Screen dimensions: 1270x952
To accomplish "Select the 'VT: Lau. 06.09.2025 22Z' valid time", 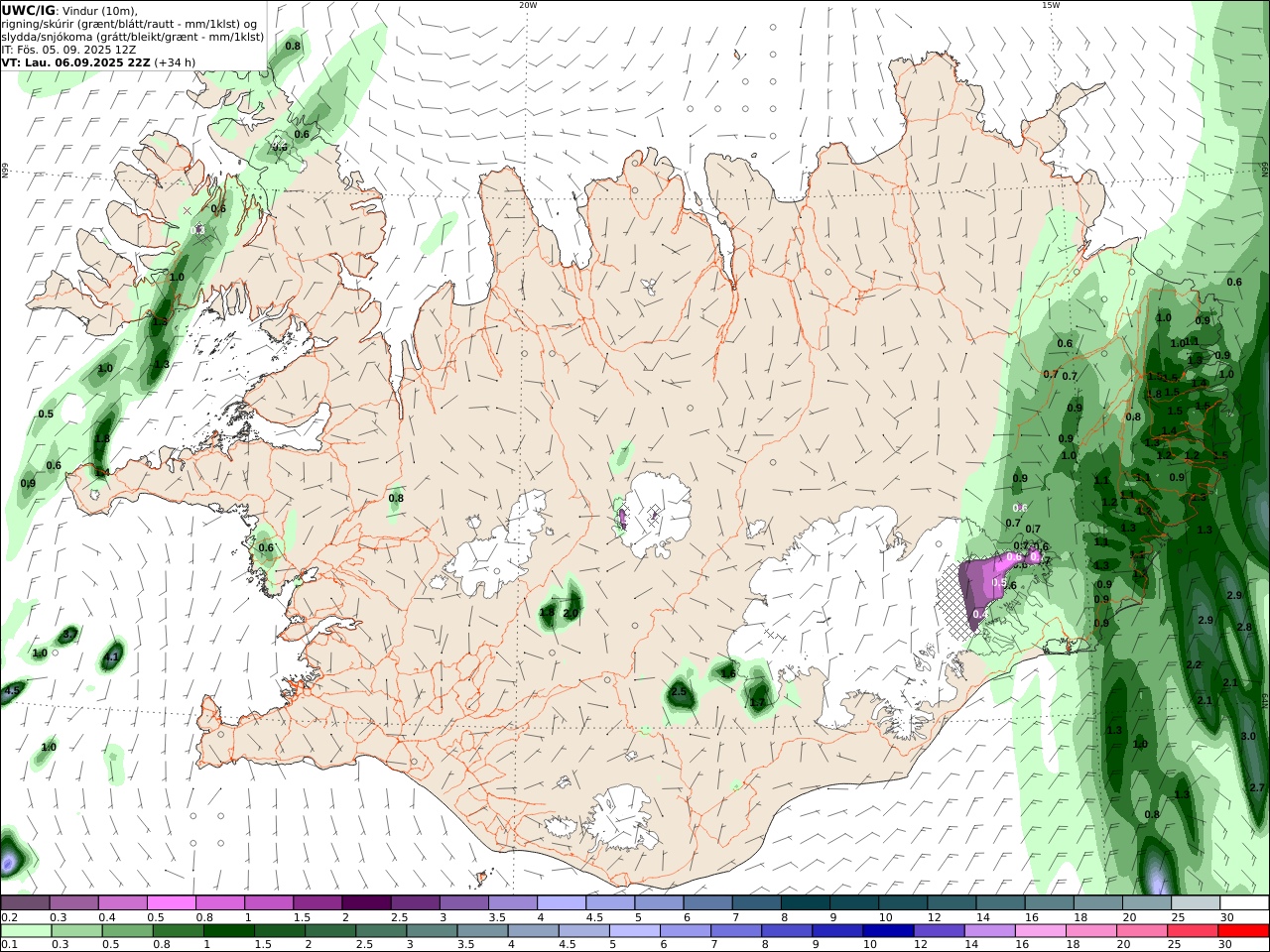I will [x=76, y=61].
